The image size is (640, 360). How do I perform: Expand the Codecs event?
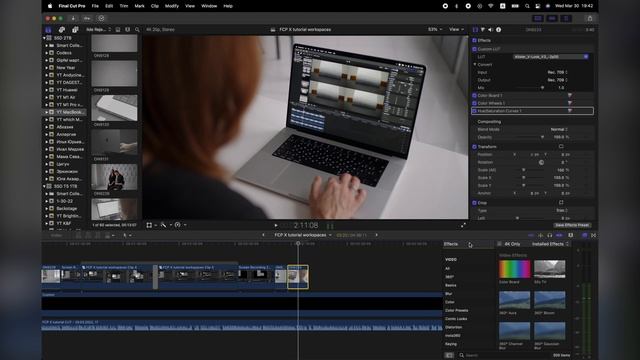(47, 53)
